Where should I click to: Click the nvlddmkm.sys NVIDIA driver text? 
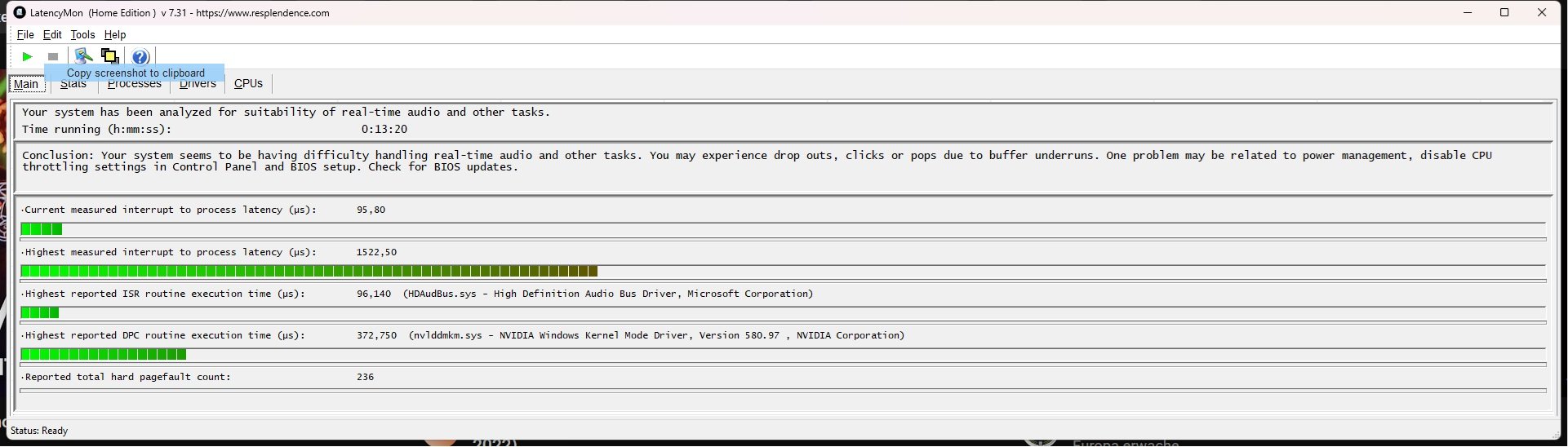657,335
